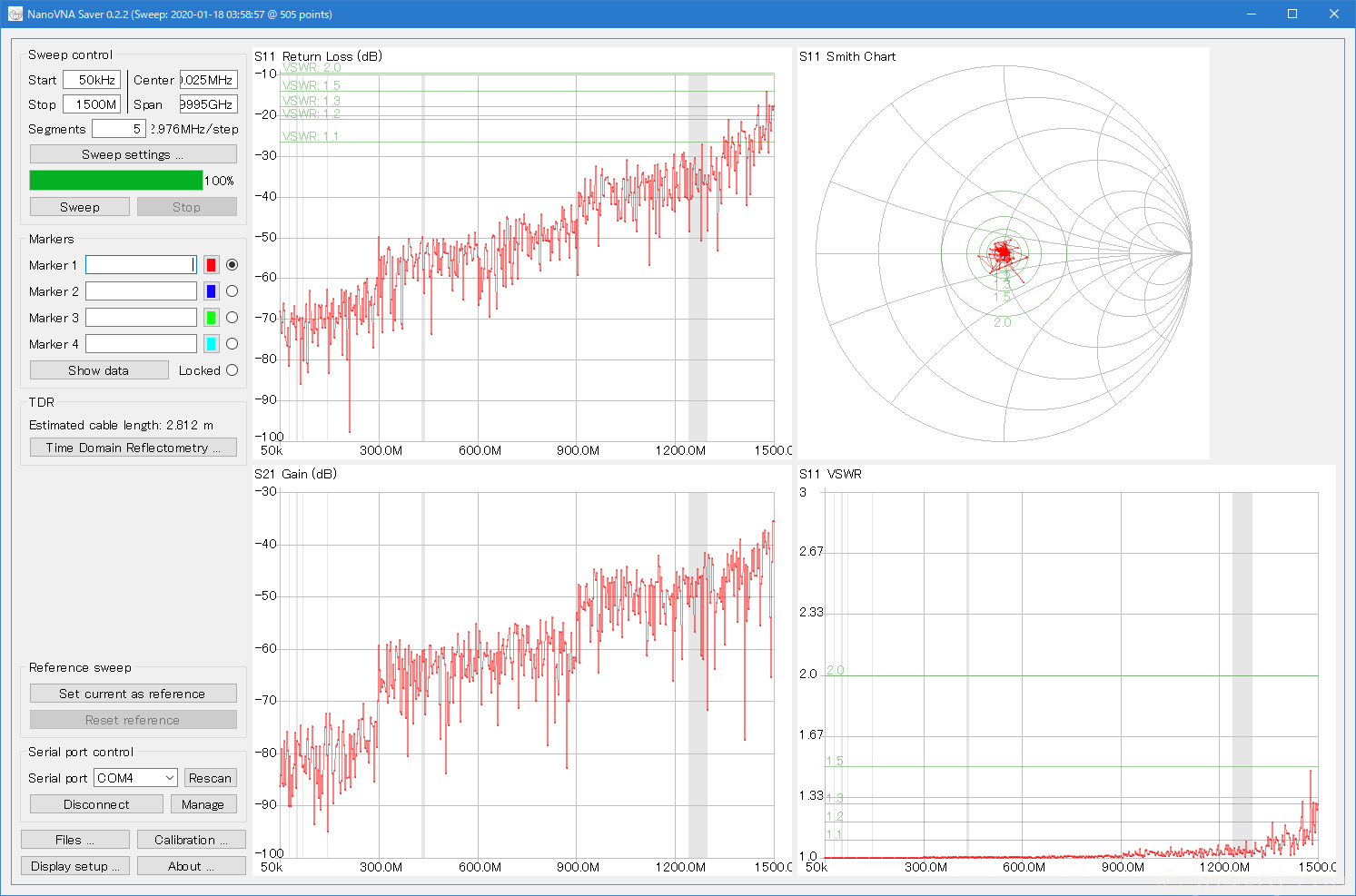Maximize the NanoVNA Saver window
Screen dimensions: 1356x896
(1292, 14)
